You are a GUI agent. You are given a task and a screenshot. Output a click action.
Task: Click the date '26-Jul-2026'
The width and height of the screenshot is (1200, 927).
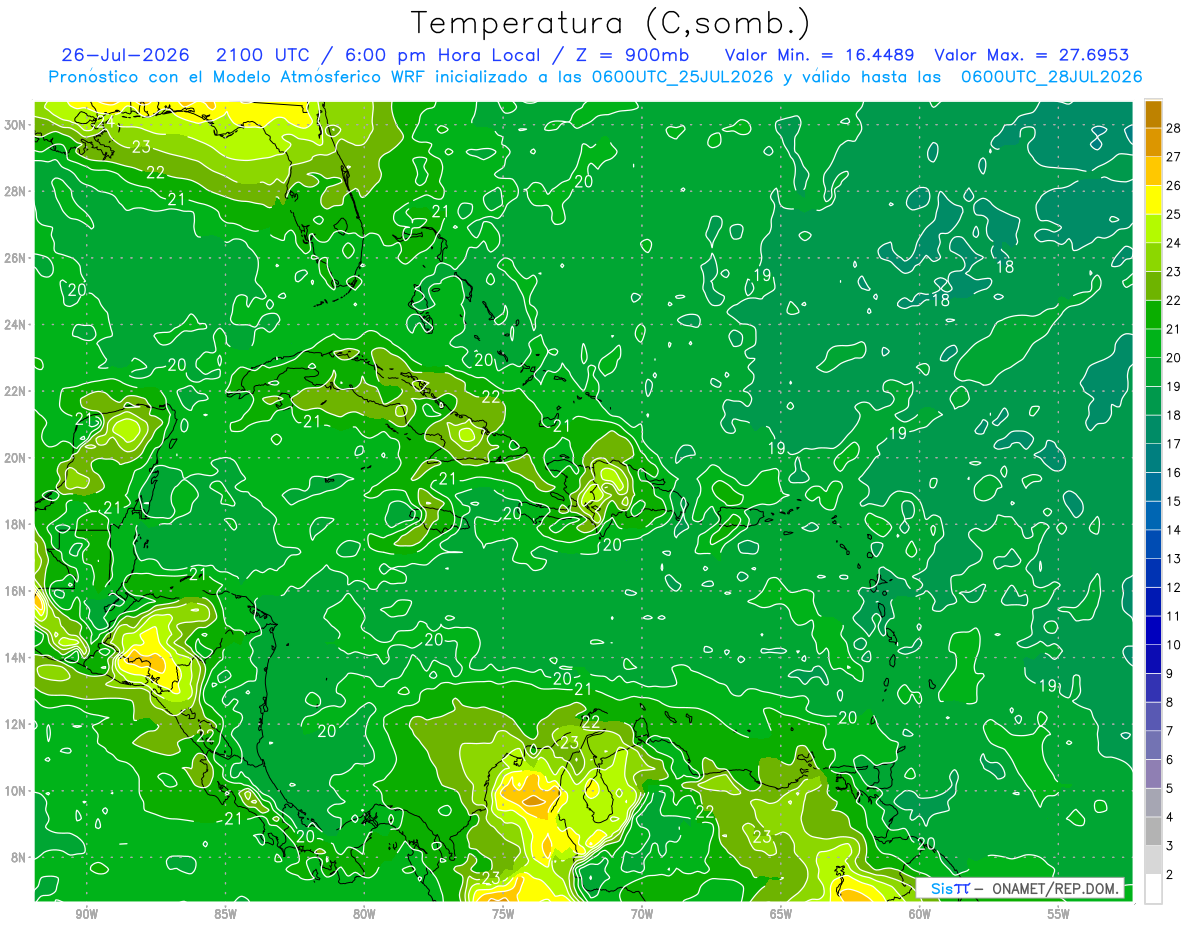124,55
